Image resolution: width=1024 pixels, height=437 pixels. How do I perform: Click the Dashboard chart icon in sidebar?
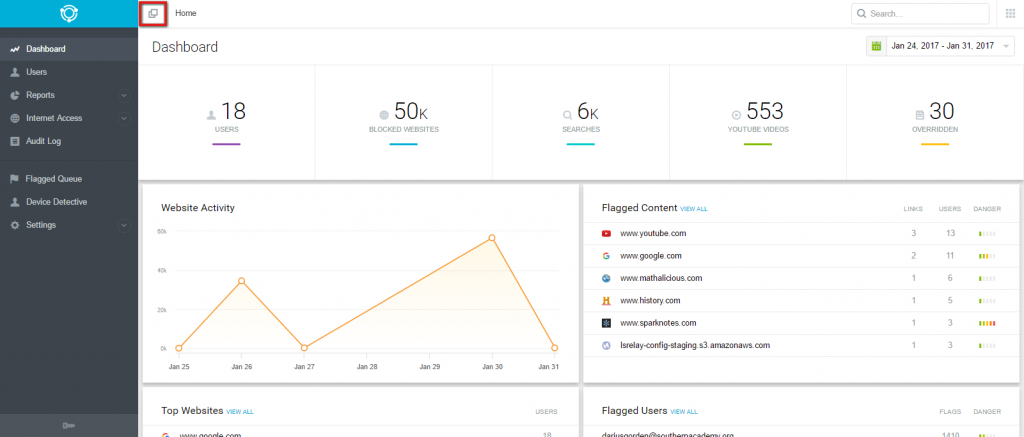point(15,49)
